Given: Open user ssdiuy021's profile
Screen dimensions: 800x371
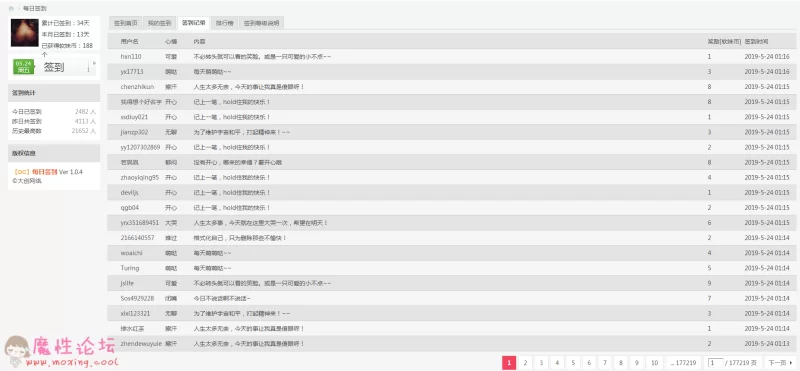Looking at the screenshot, I should tap(134, 117).
